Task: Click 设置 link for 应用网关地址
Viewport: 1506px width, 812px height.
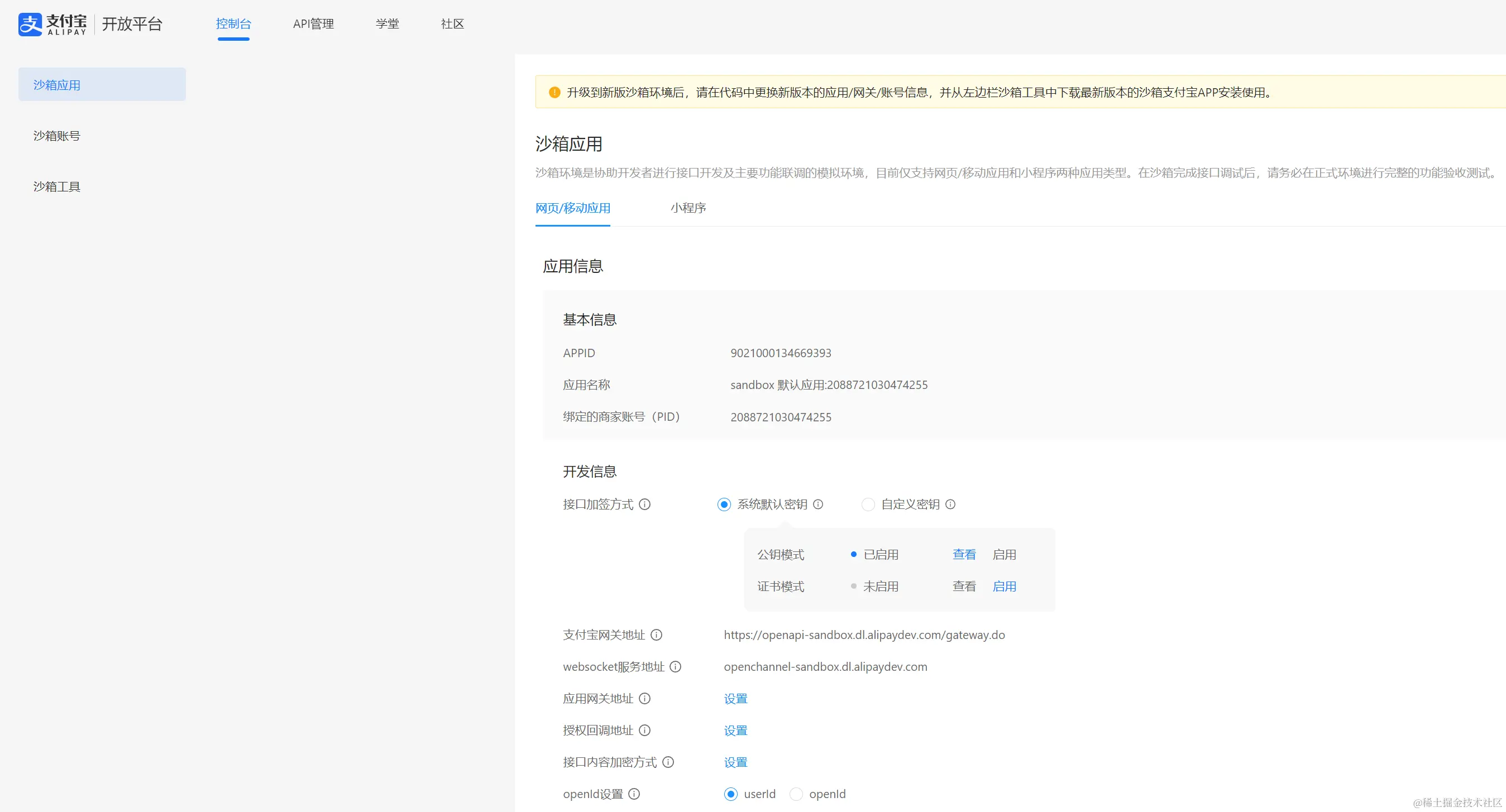Action: [735, 699]
